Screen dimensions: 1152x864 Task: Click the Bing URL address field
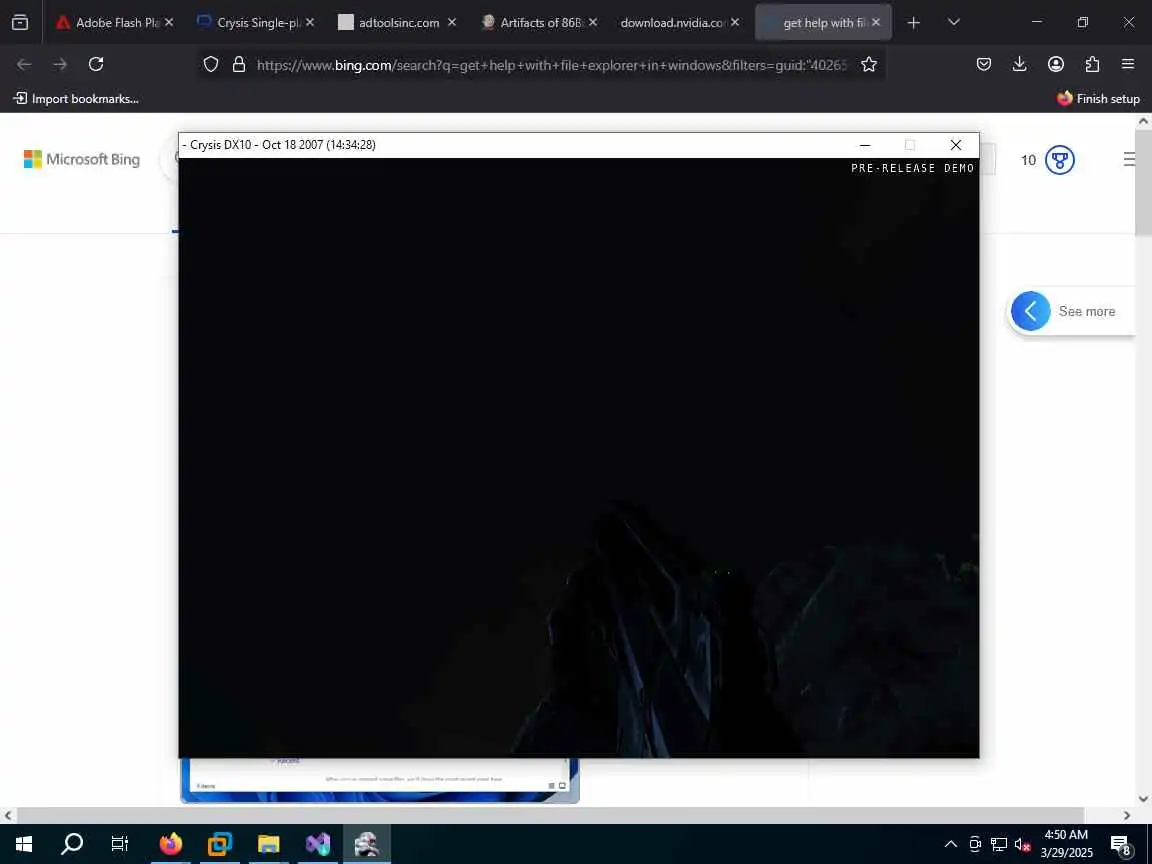[551, 65]
